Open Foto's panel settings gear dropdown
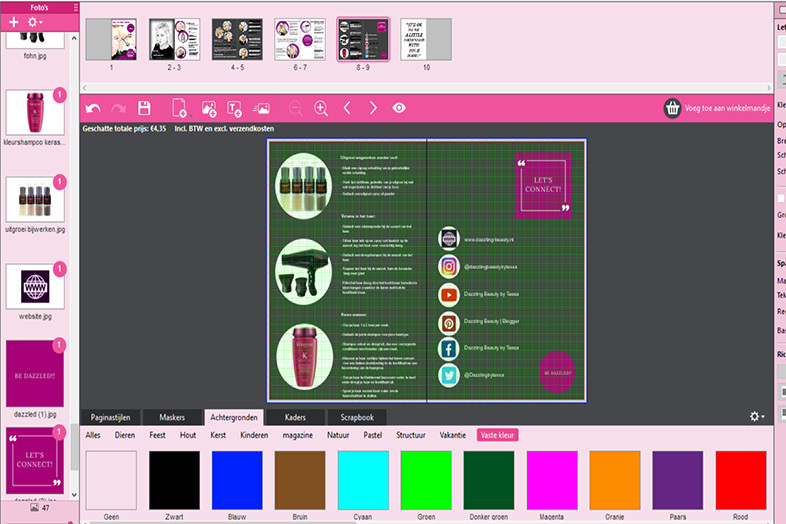 [x=35, y=22]
